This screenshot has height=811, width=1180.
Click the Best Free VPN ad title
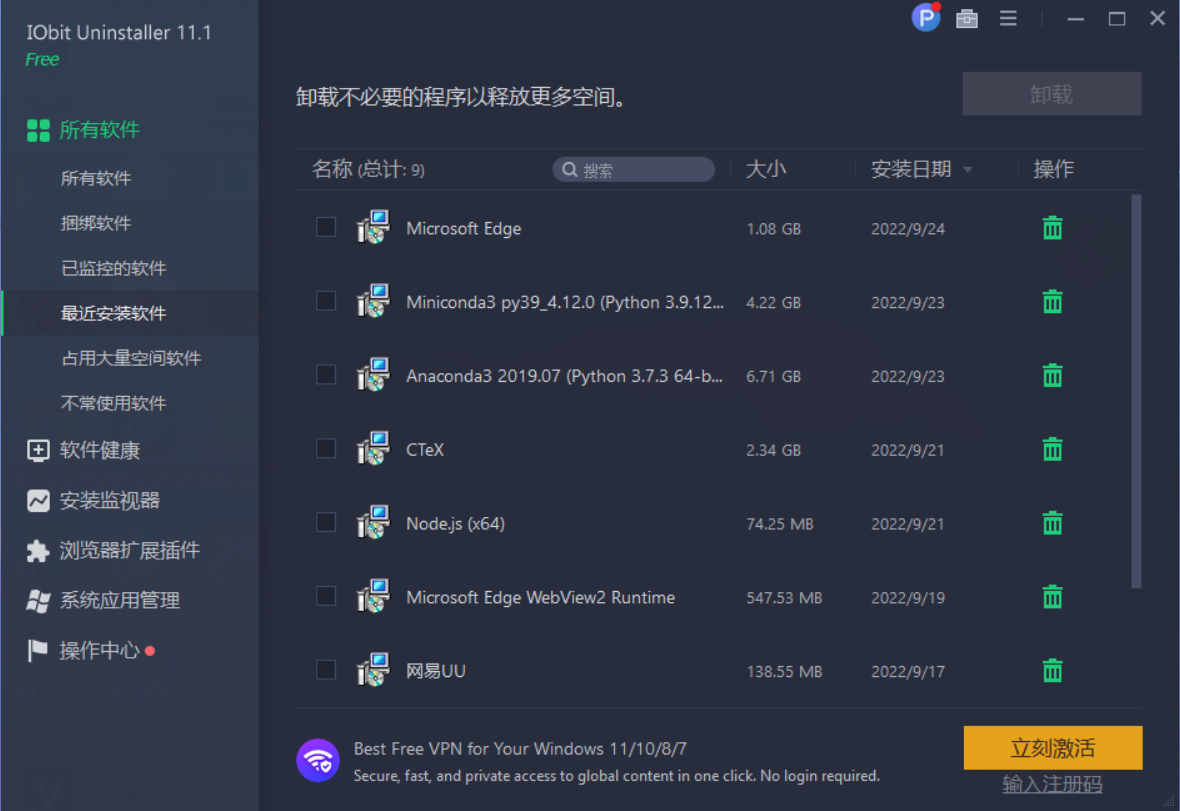[520, 749]
